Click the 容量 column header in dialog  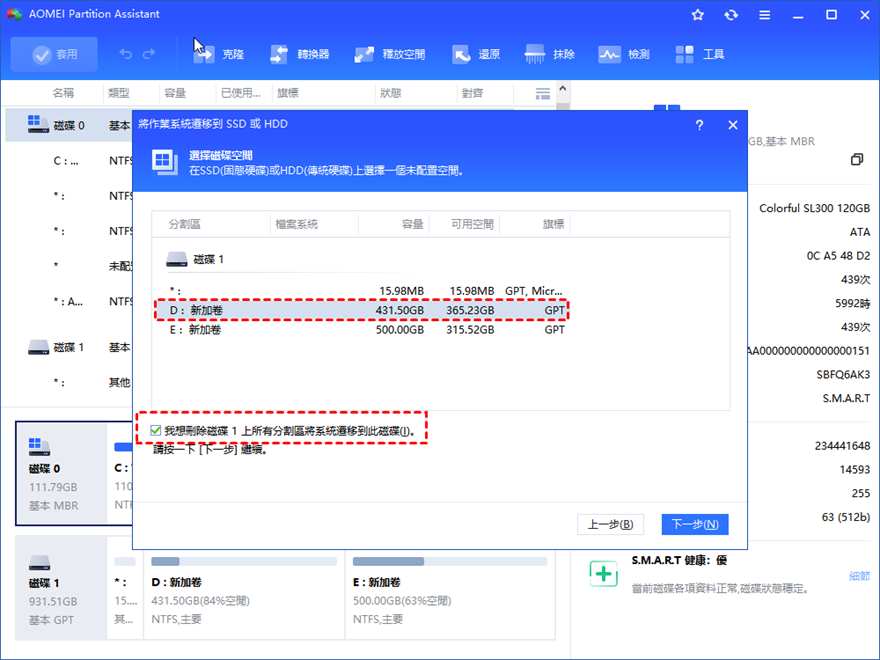412,224
